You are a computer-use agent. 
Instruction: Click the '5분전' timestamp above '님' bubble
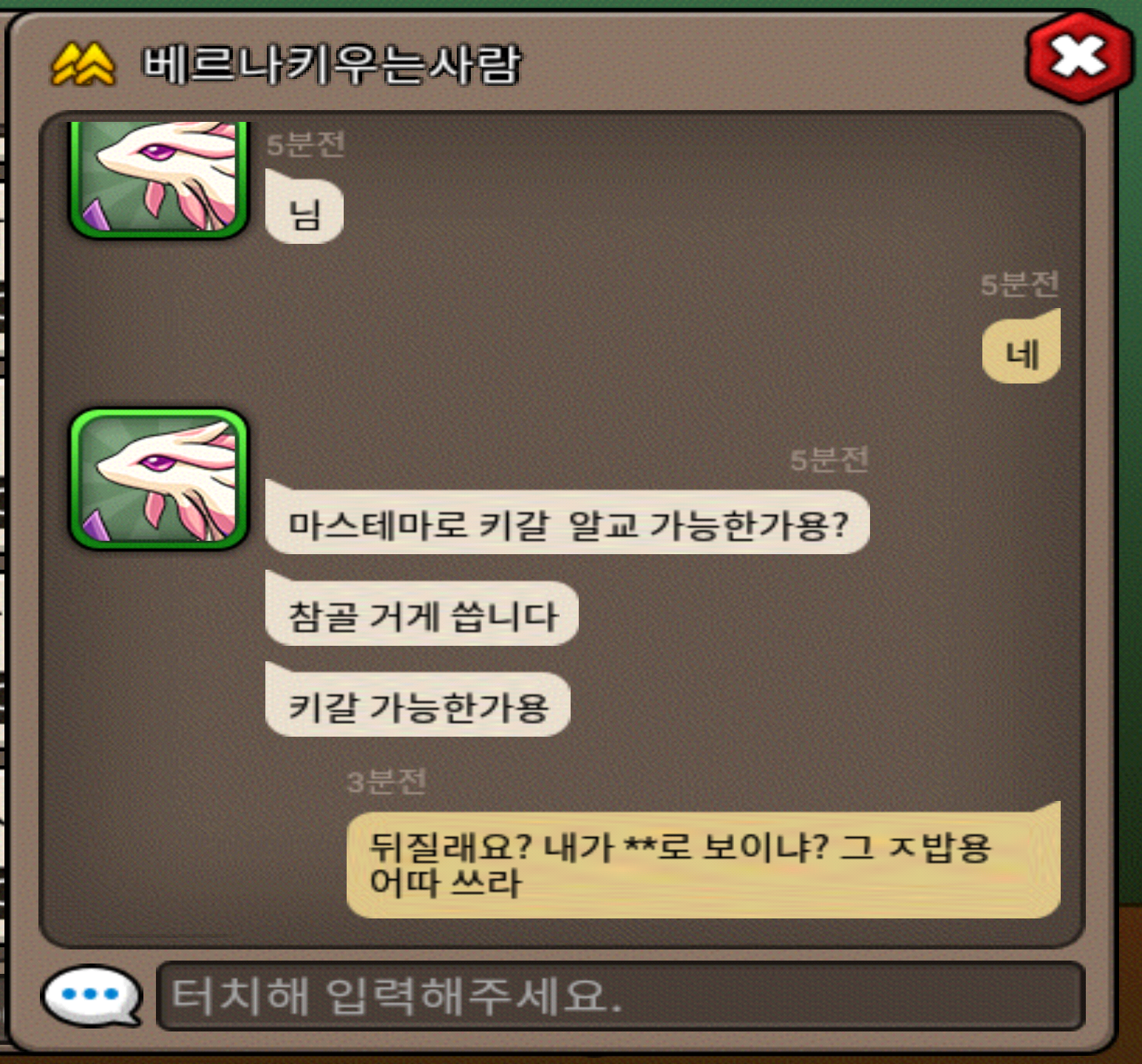[x=305, y=144]
